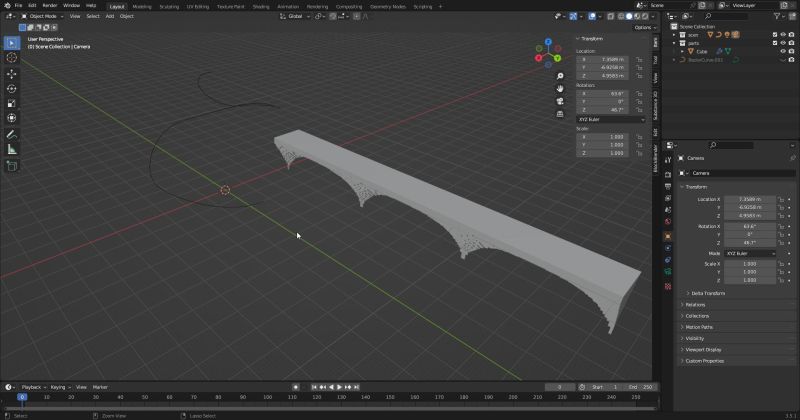Image resolution: width=800 pixels, height=420 pixels.
Task: Open the Object Data camera properties tab
Action: (668, 272)
